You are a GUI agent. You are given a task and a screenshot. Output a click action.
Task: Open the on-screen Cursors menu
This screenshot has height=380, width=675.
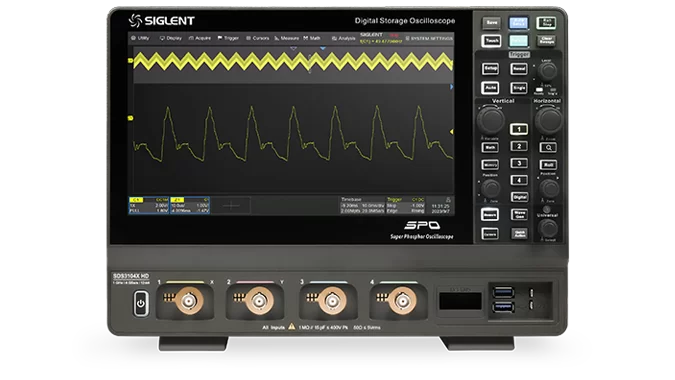tap(257, 38)
